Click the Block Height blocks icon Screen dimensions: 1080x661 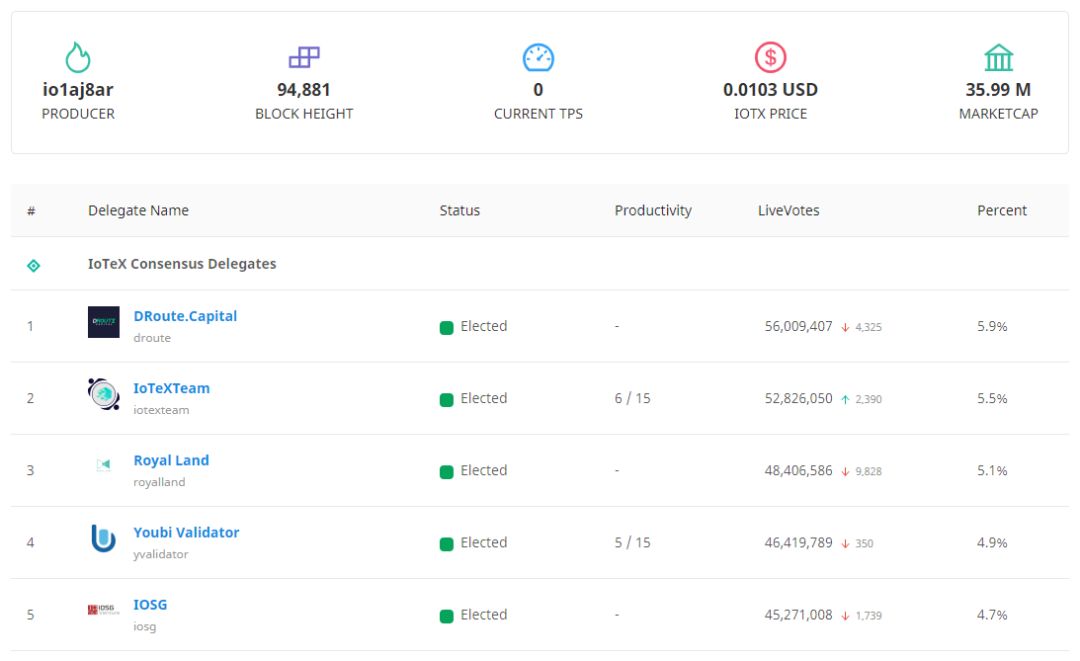click(x=304, y=57)
